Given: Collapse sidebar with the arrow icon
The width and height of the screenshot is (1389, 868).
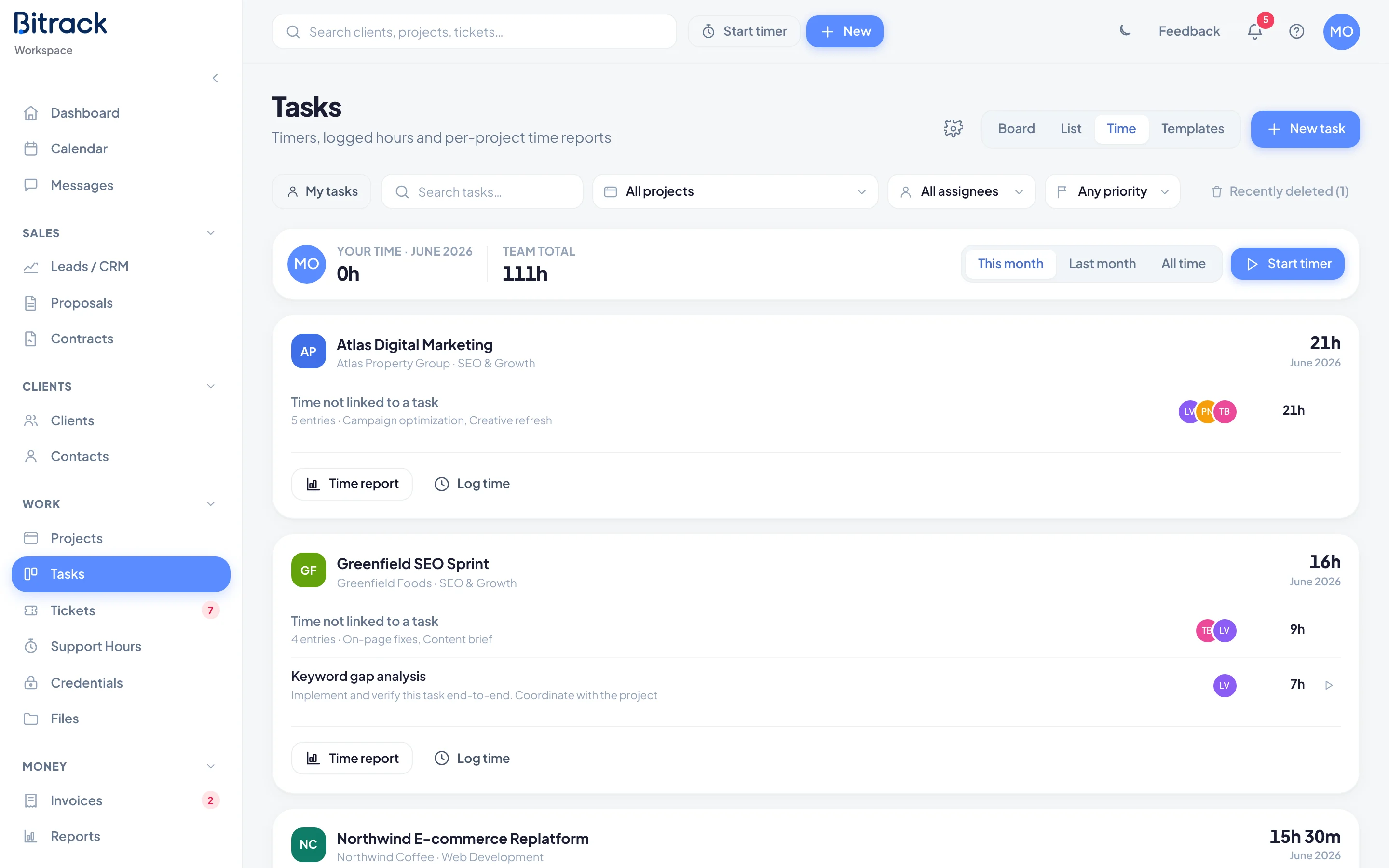Looking at the screenshot, I should tap(215, 78).
